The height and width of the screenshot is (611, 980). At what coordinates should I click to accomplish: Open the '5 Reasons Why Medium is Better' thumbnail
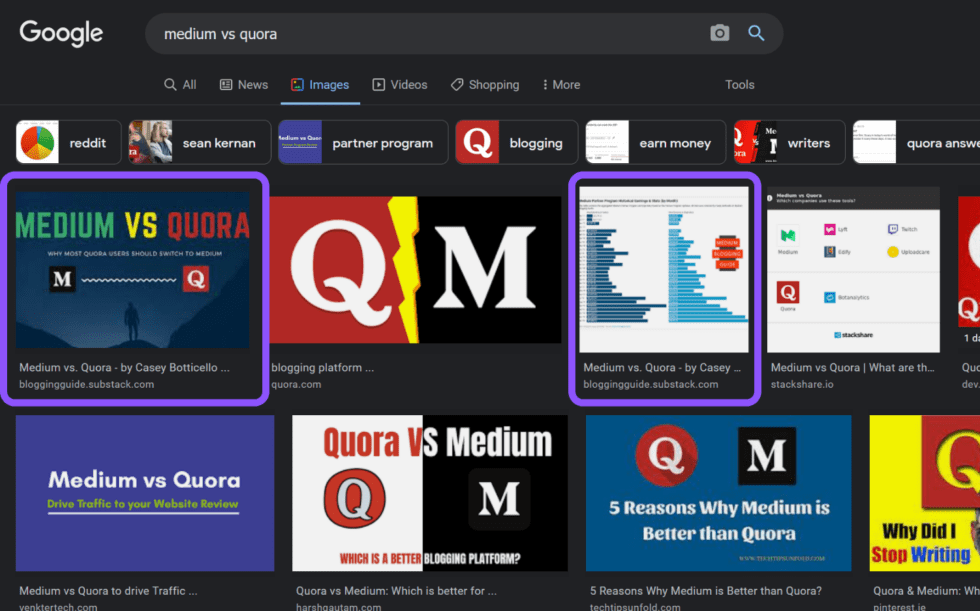pos(719,493)
